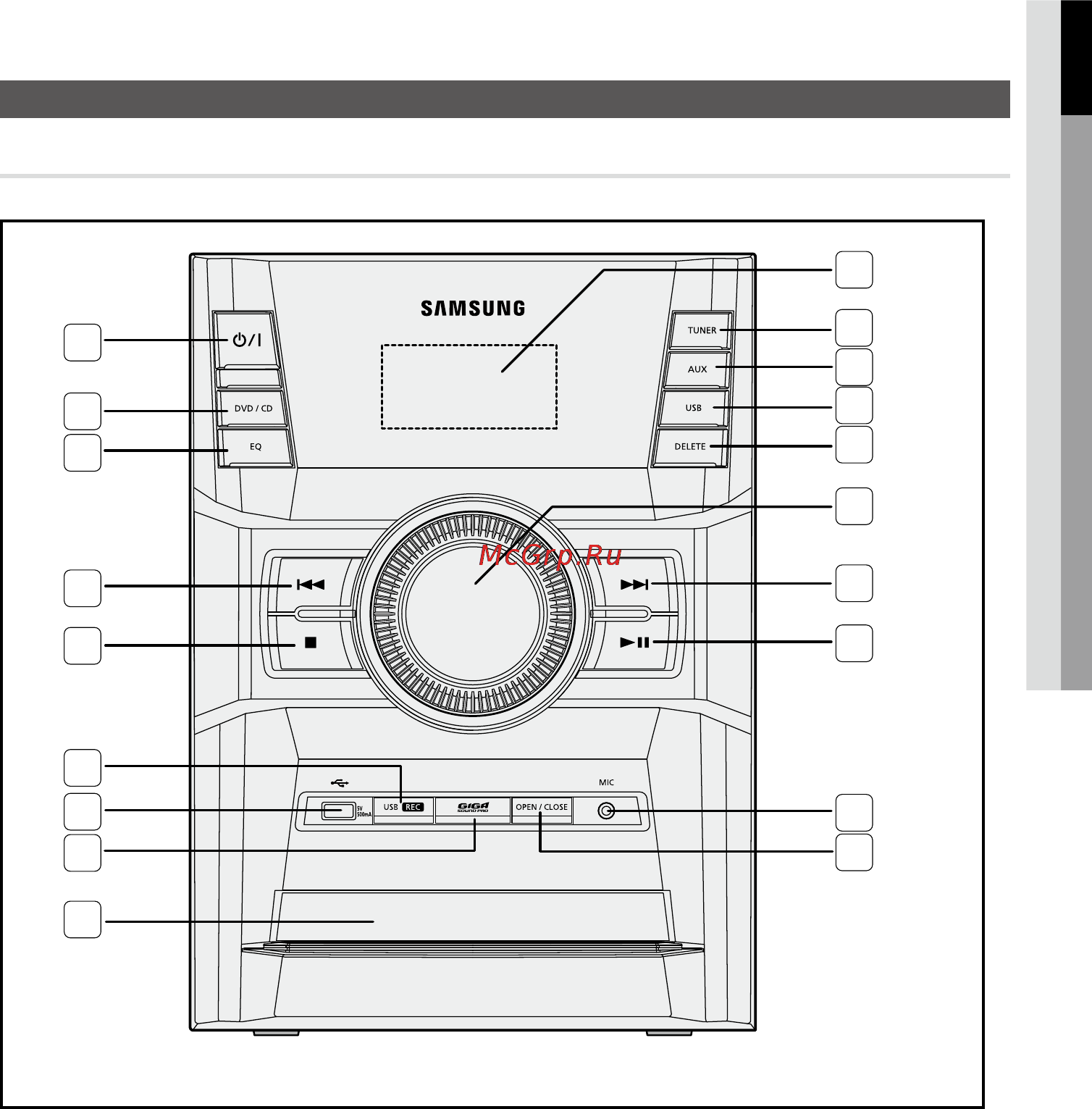Skip to next track icon
The image size is (1092, 1109).
[634, 585]
